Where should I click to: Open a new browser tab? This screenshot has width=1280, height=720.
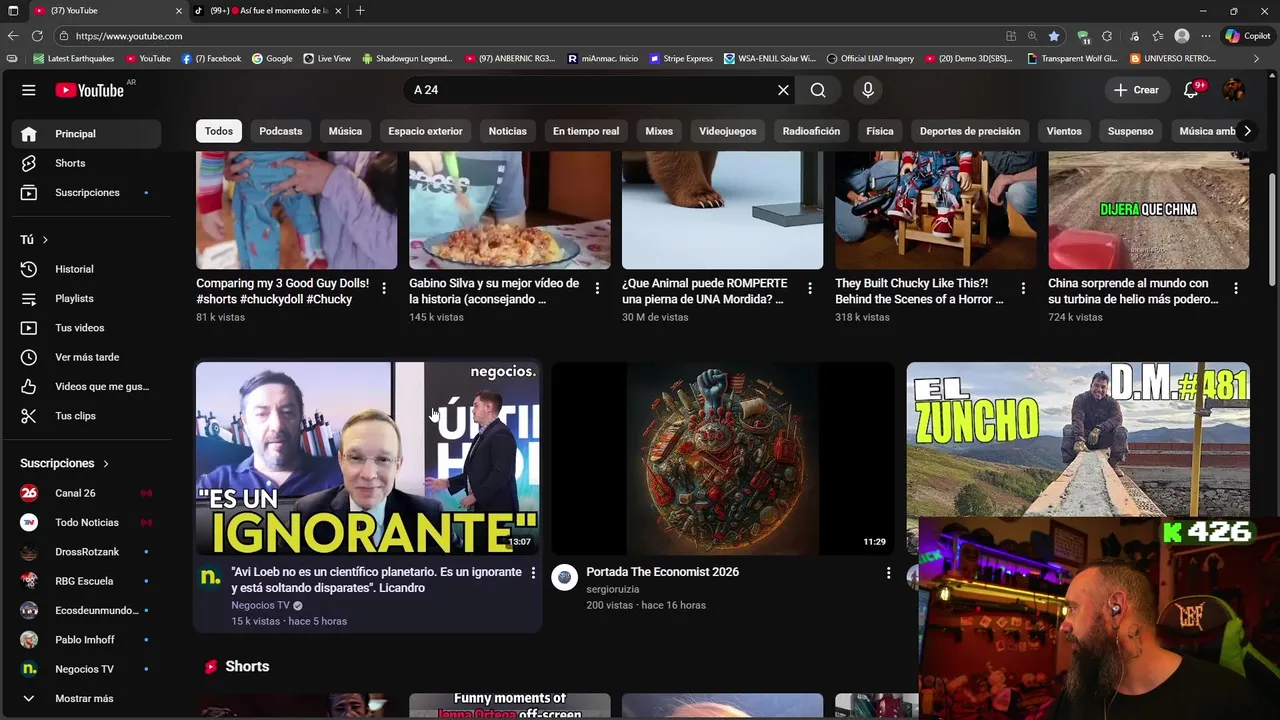(x=360, y=11)
